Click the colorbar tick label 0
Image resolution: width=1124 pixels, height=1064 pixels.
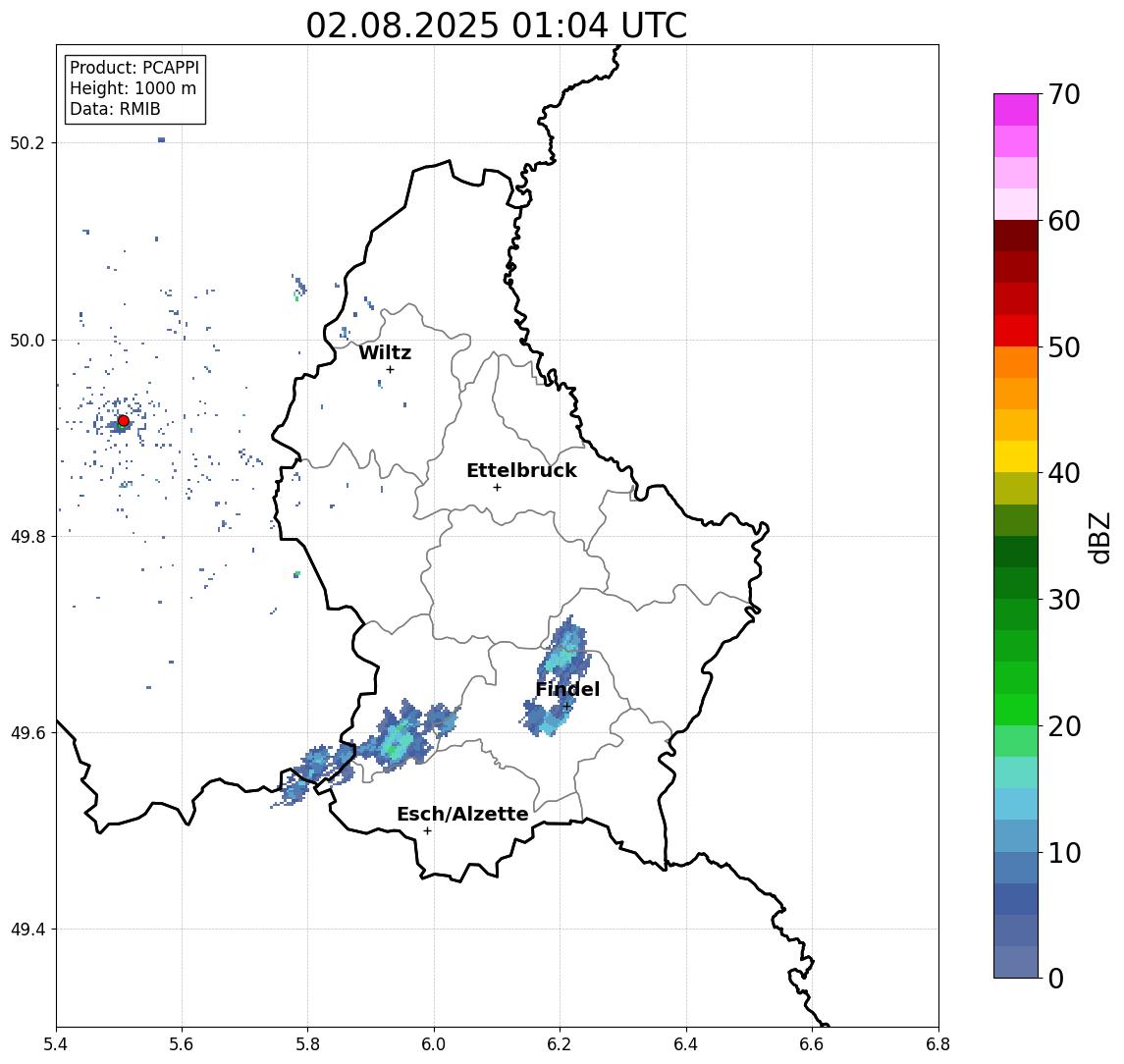(x=1056, y=978)
